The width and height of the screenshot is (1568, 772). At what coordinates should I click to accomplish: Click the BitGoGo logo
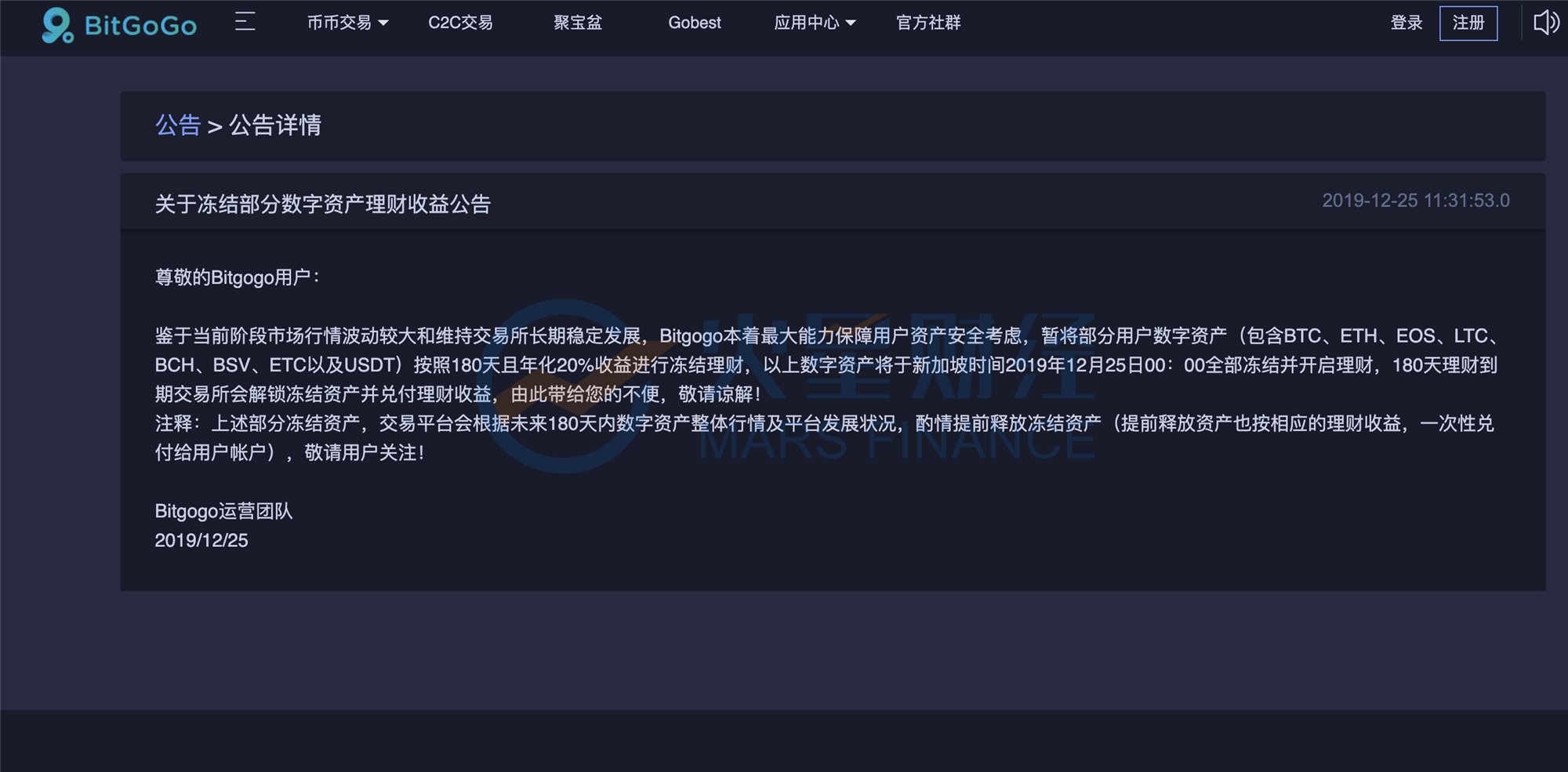click(119, 24)
